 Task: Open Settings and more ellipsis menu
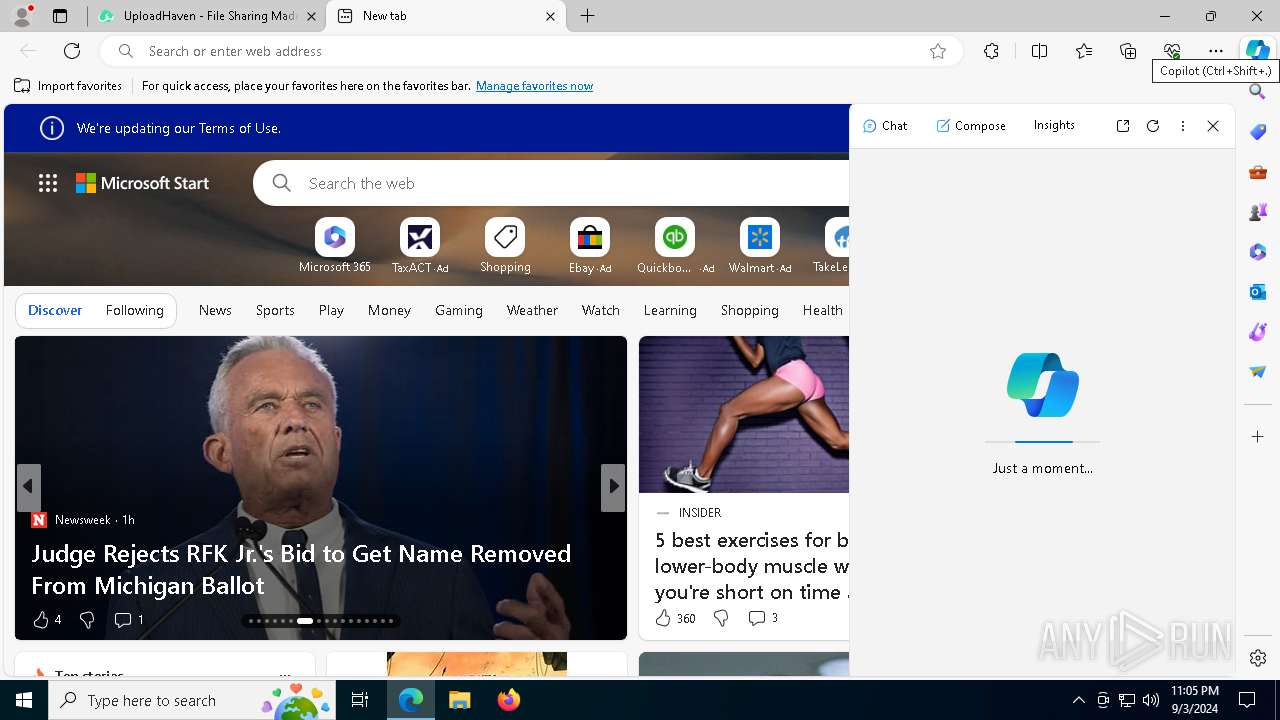click(1216, 51)
